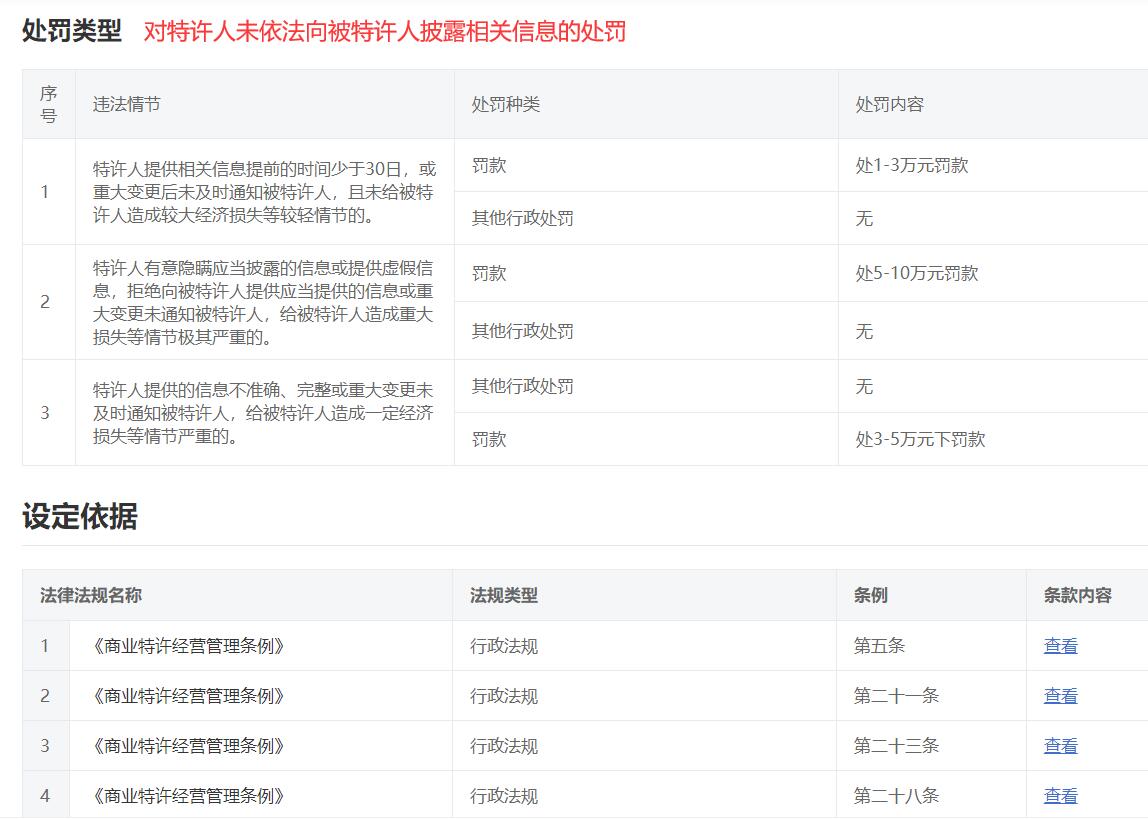Open the 查看 link for 第五条

click(1060, 646)
